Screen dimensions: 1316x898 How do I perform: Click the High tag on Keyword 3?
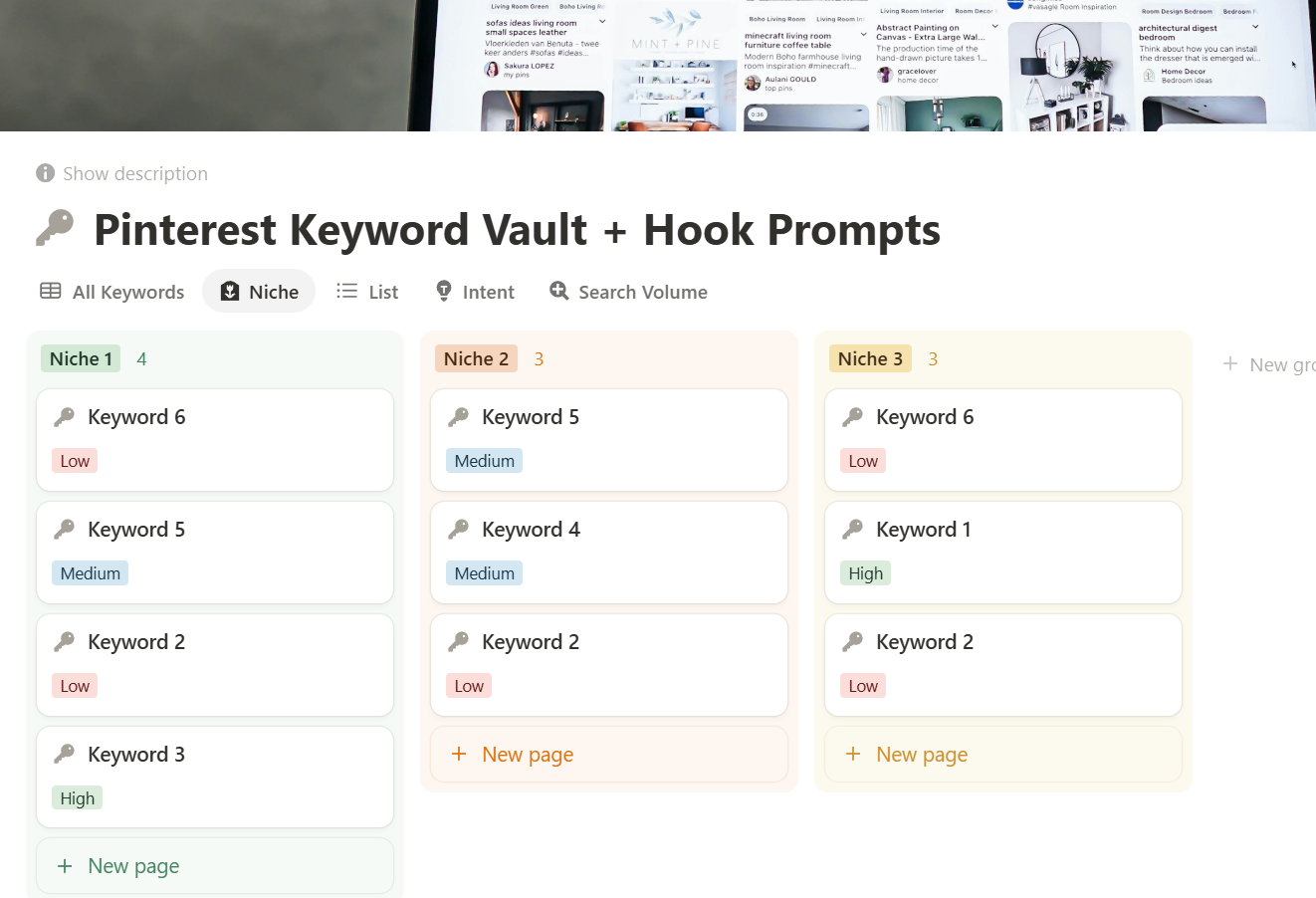(78, 798)
